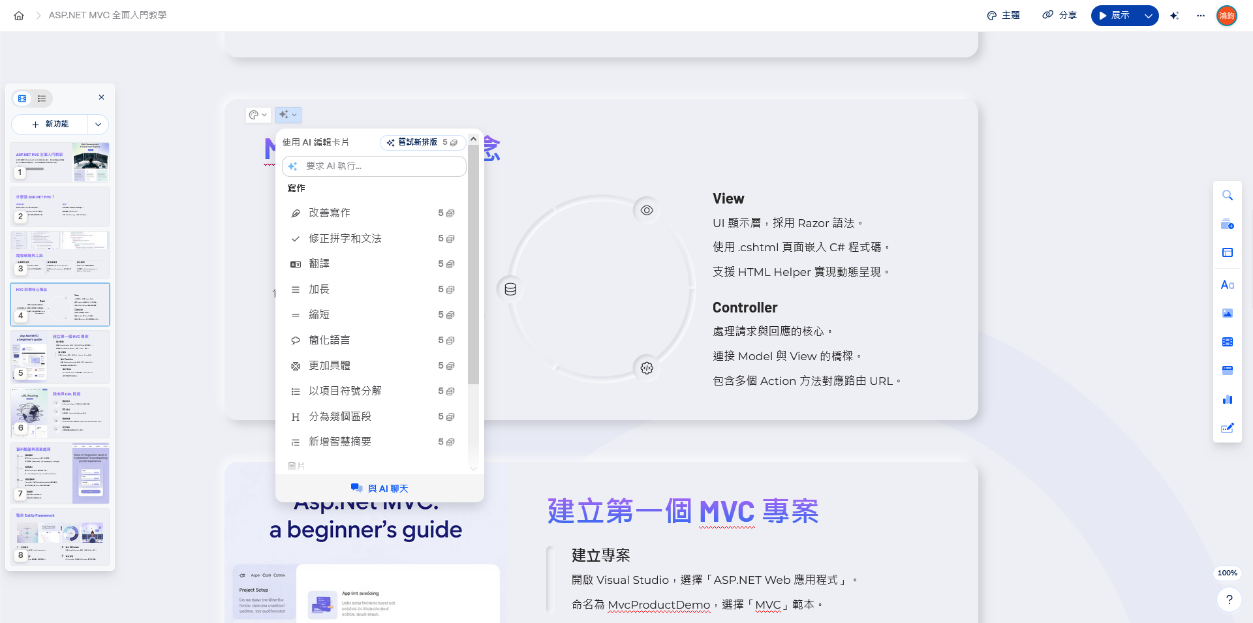The image size is (1253, 623).
Task: Start presentation with 展示 button
Action: tap(1115, 16)
